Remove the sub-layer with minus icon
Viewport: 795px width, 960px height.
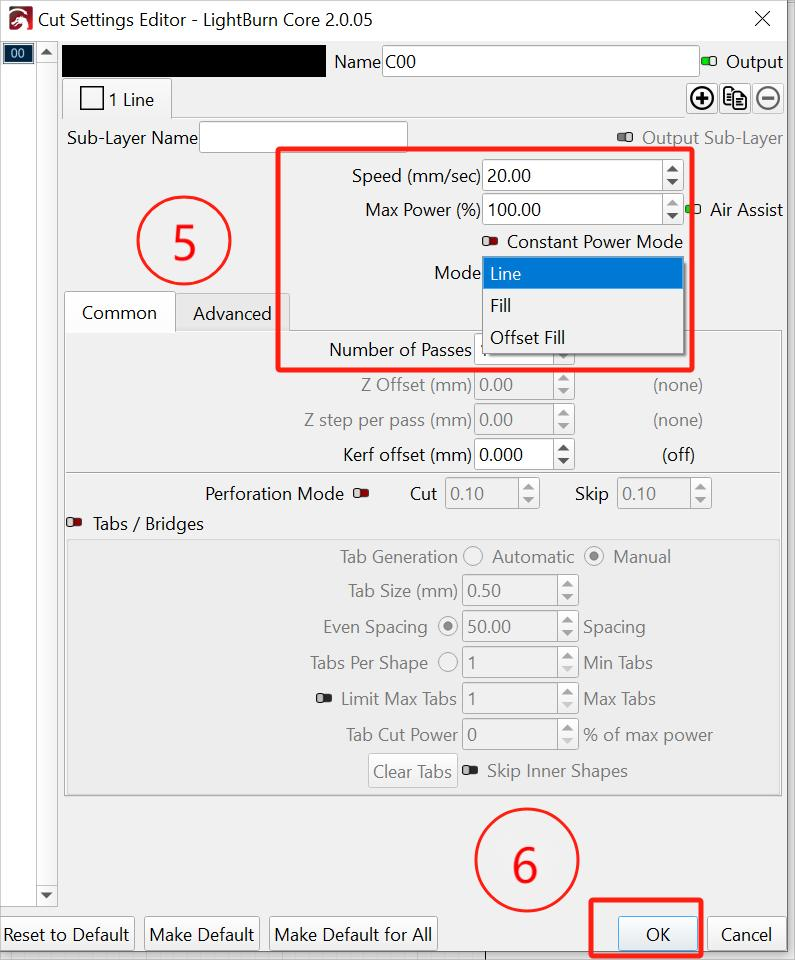tap(767, 98)
